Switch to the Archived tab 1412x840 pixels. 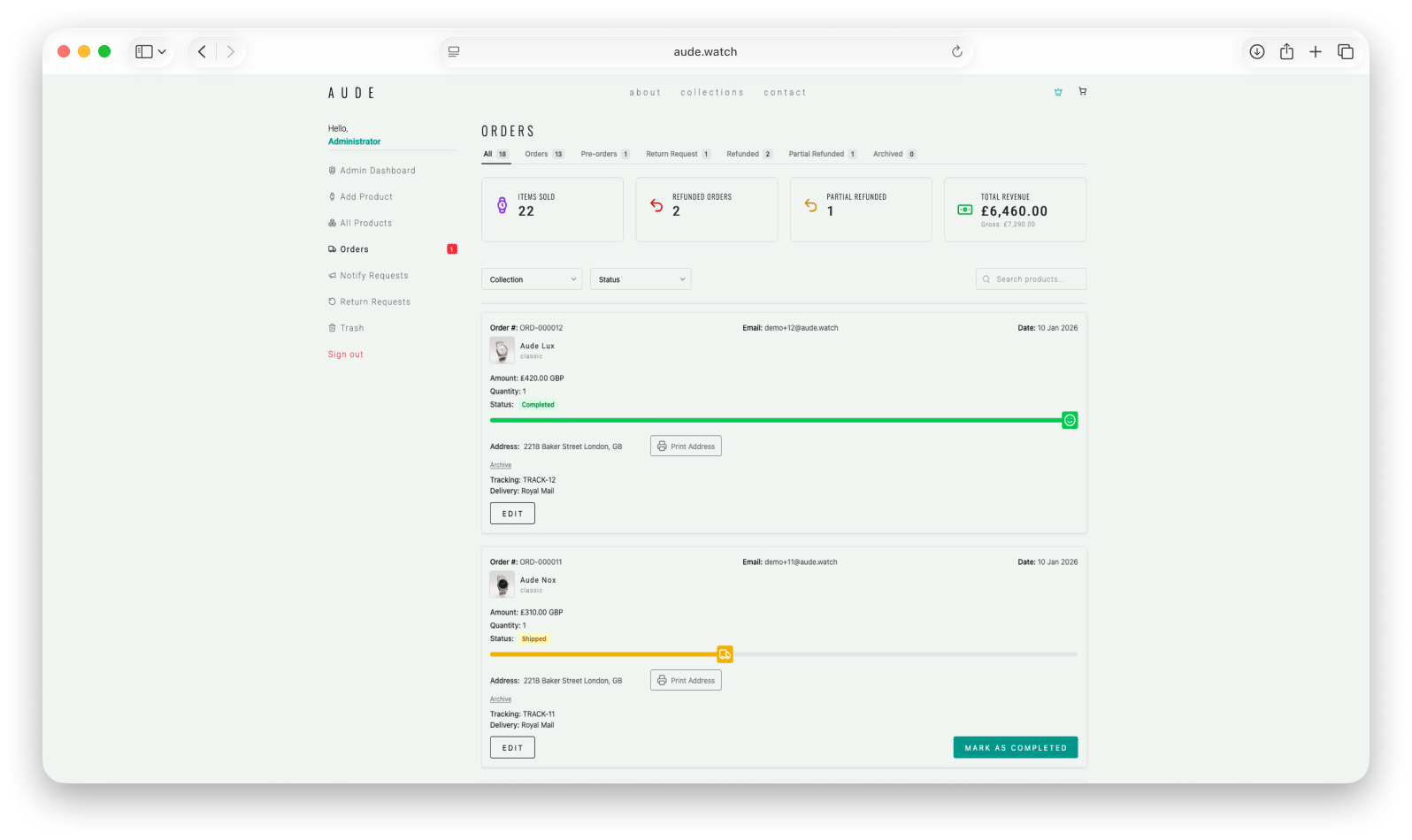894,154
